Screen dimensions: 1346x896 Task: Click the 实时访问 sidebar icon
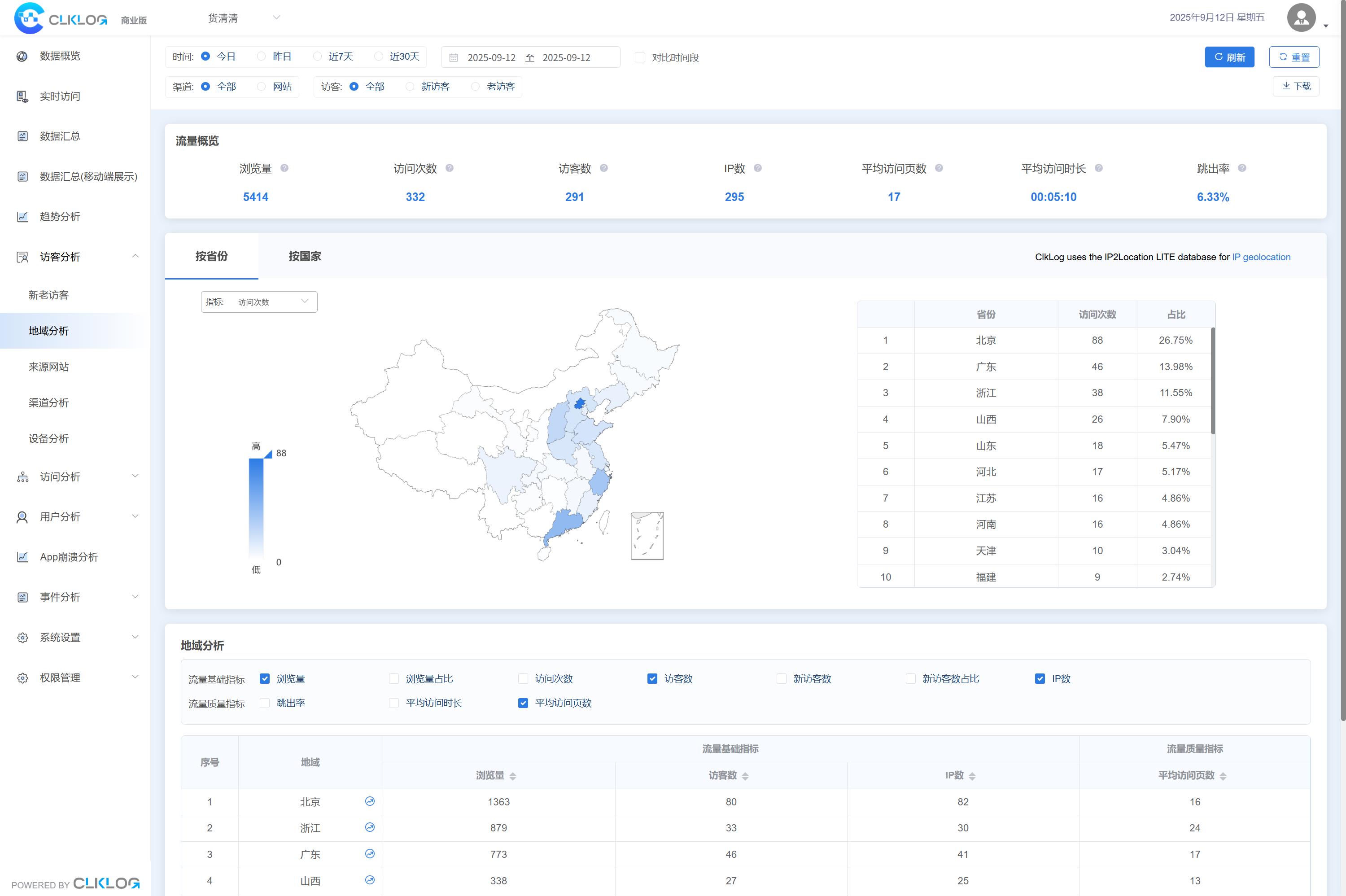coord(22,96)
